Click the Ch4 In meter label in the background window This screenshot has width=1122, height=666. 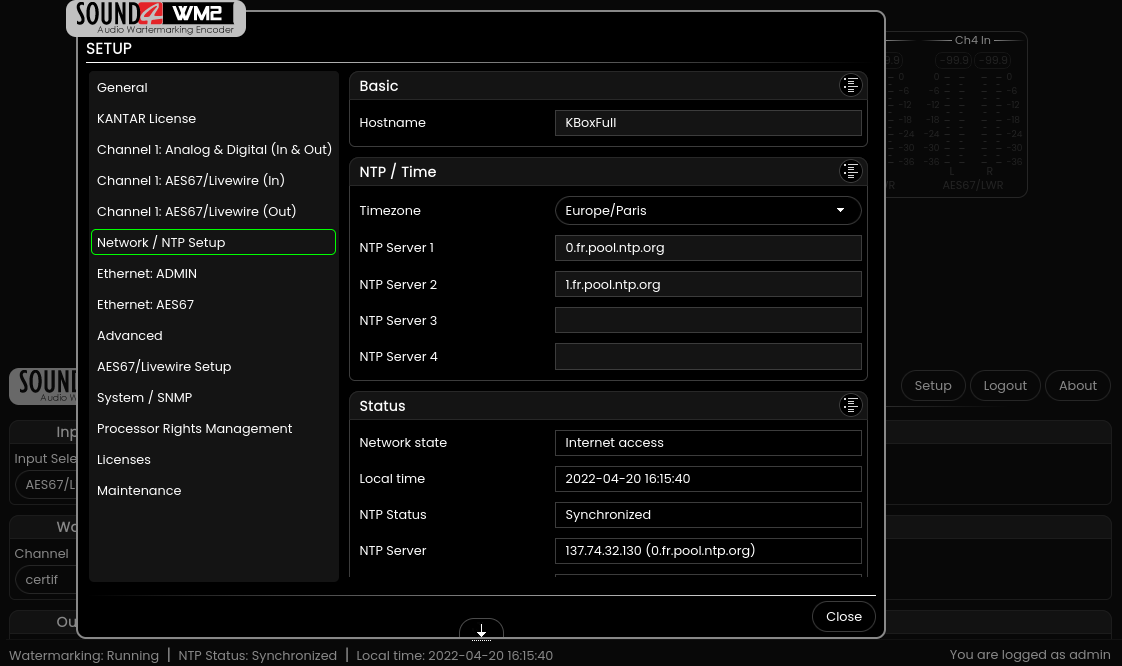pyautogui.click(x=972, y=40)
